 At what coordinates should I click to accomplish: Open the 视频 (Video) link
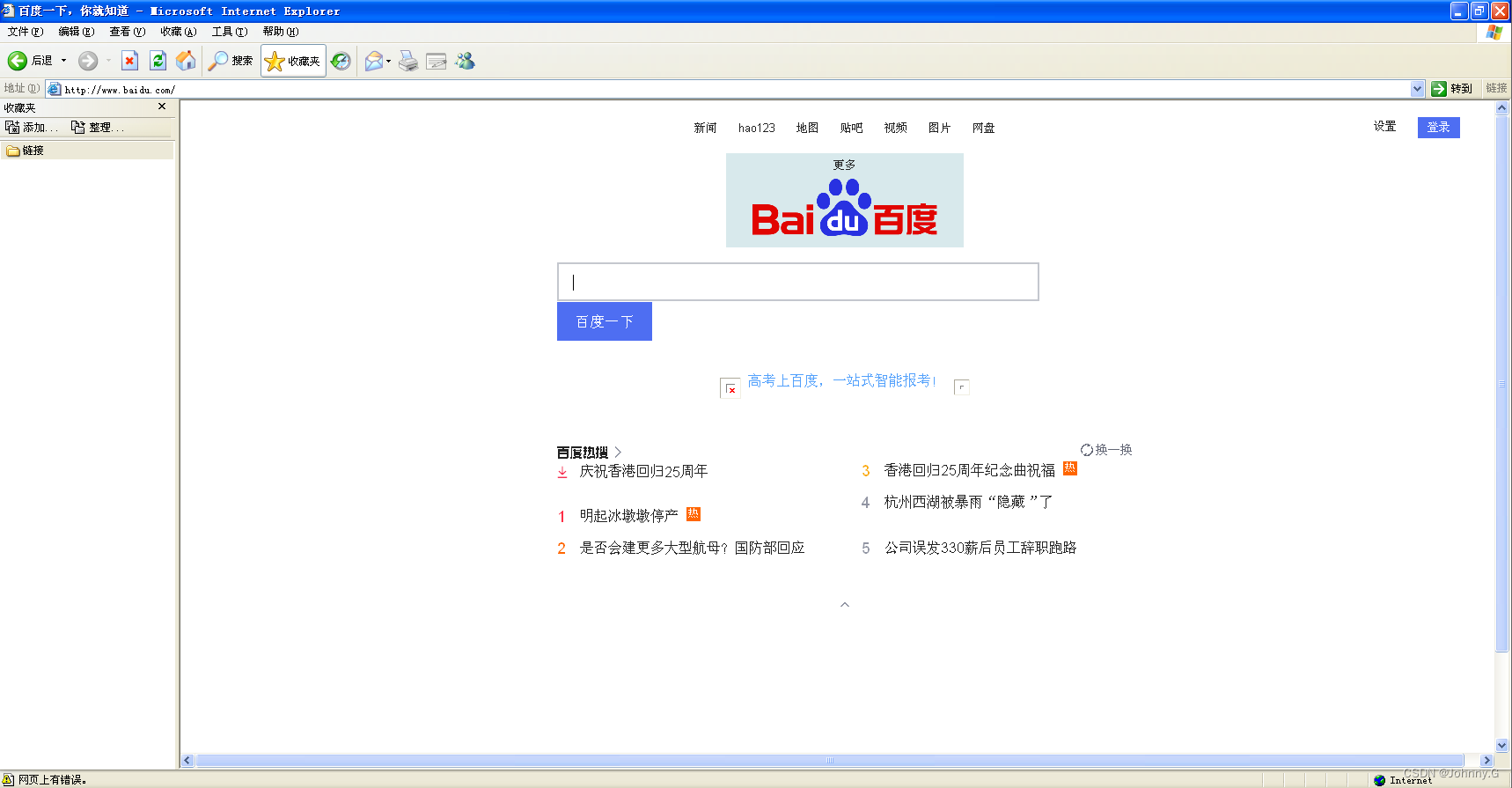(895, 128)
